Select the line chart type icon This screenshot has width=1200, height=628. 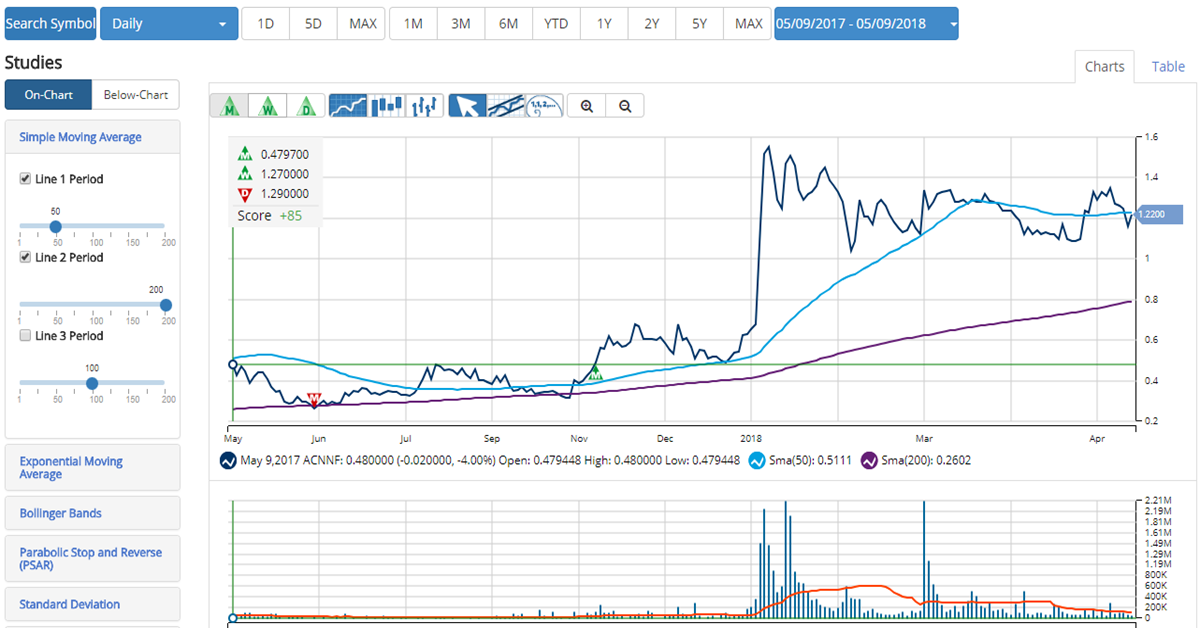coord(347,105)
